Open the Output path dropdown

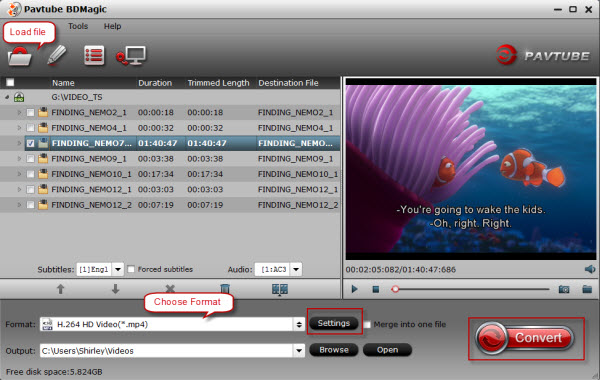tap(299, 350)
